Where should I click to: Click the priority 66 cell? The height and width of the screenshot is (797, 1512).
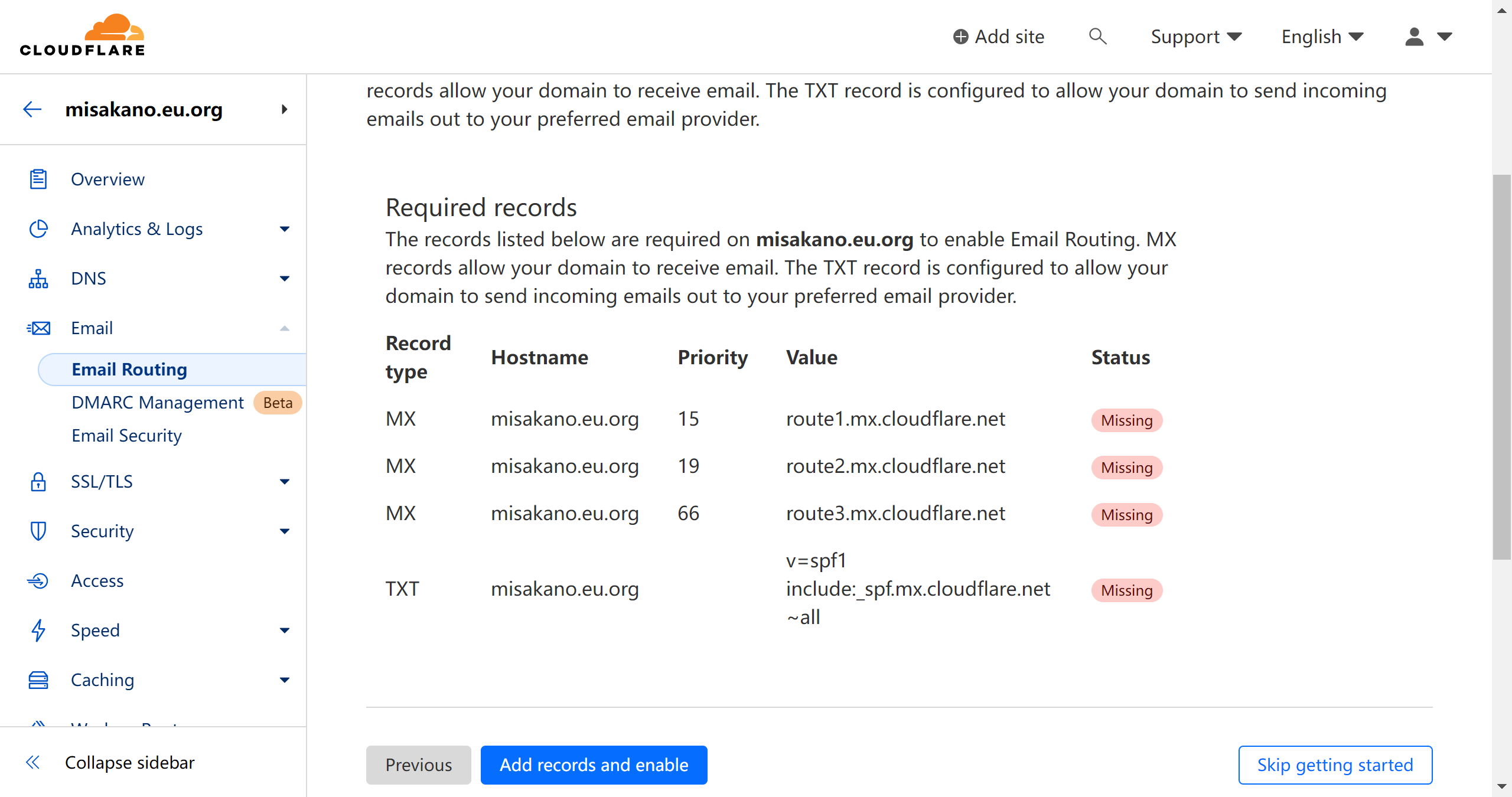688,513
